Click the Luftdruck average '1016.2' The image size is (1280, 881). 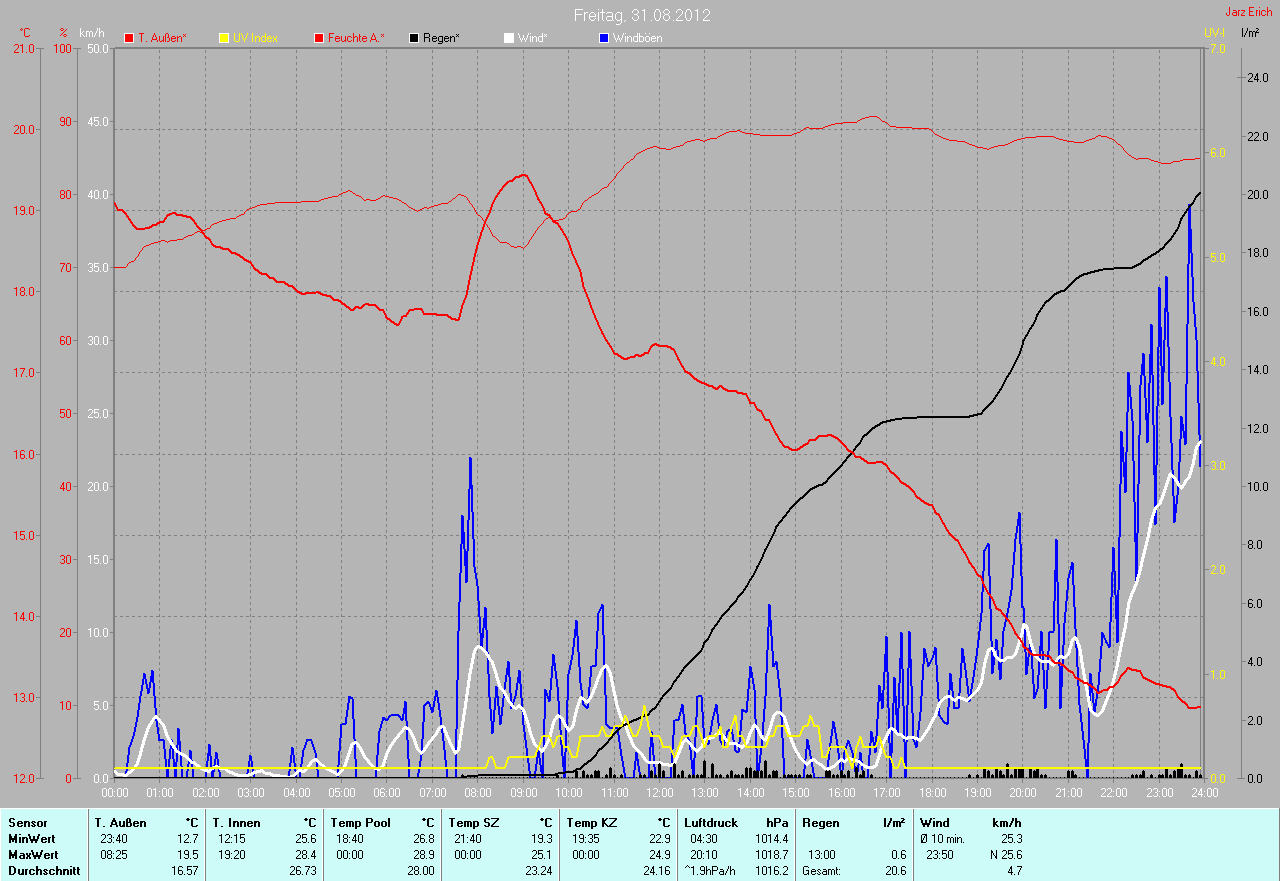772,871
